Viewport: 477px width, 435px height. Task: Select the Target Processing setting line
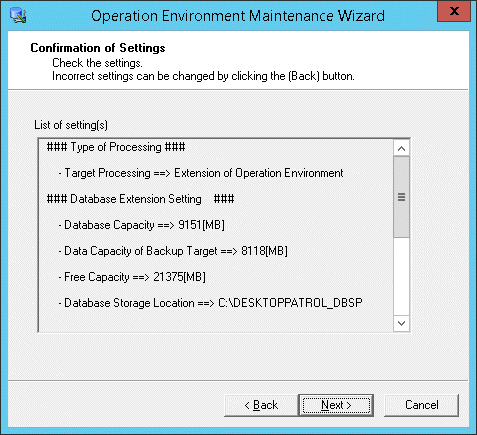tap(201, 173)
